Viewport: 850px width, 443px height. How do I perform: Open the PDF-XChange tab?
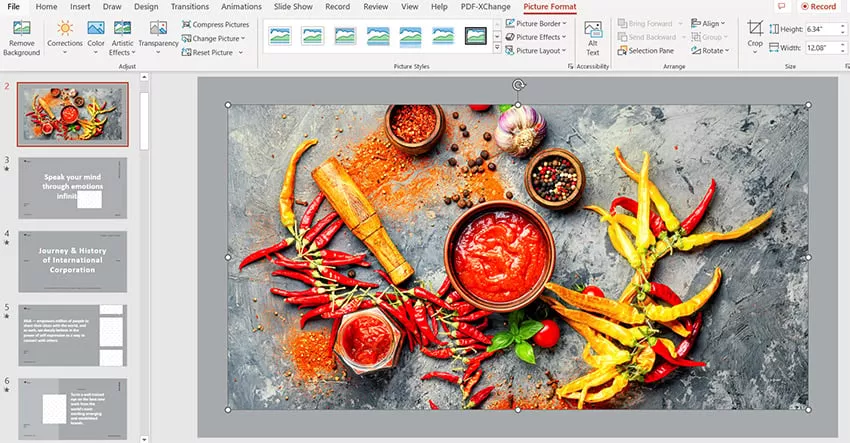click(486, 7)
